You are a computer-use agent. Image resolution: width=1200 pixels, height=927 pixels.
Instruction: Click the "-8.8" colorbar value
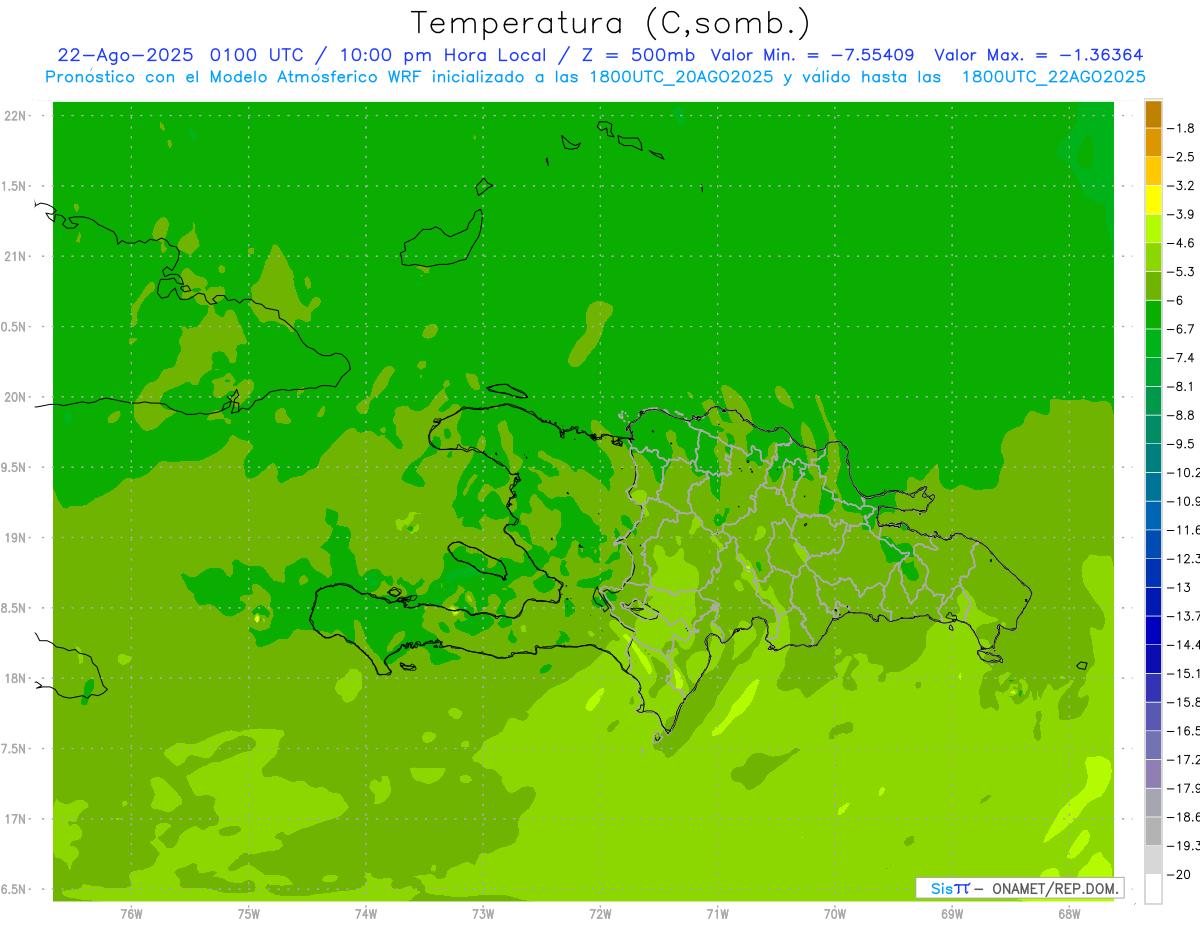pos(1183,415)
